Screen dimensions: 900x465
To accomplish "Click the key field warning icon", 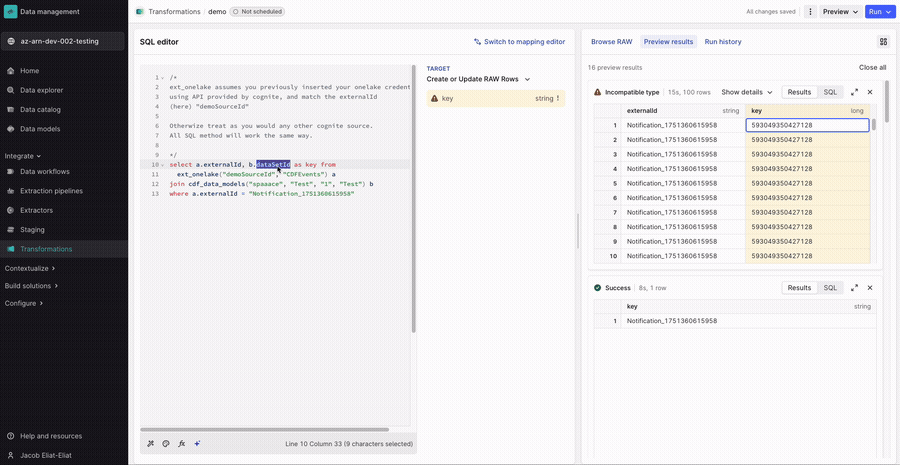I will click(x=435, y=99).
